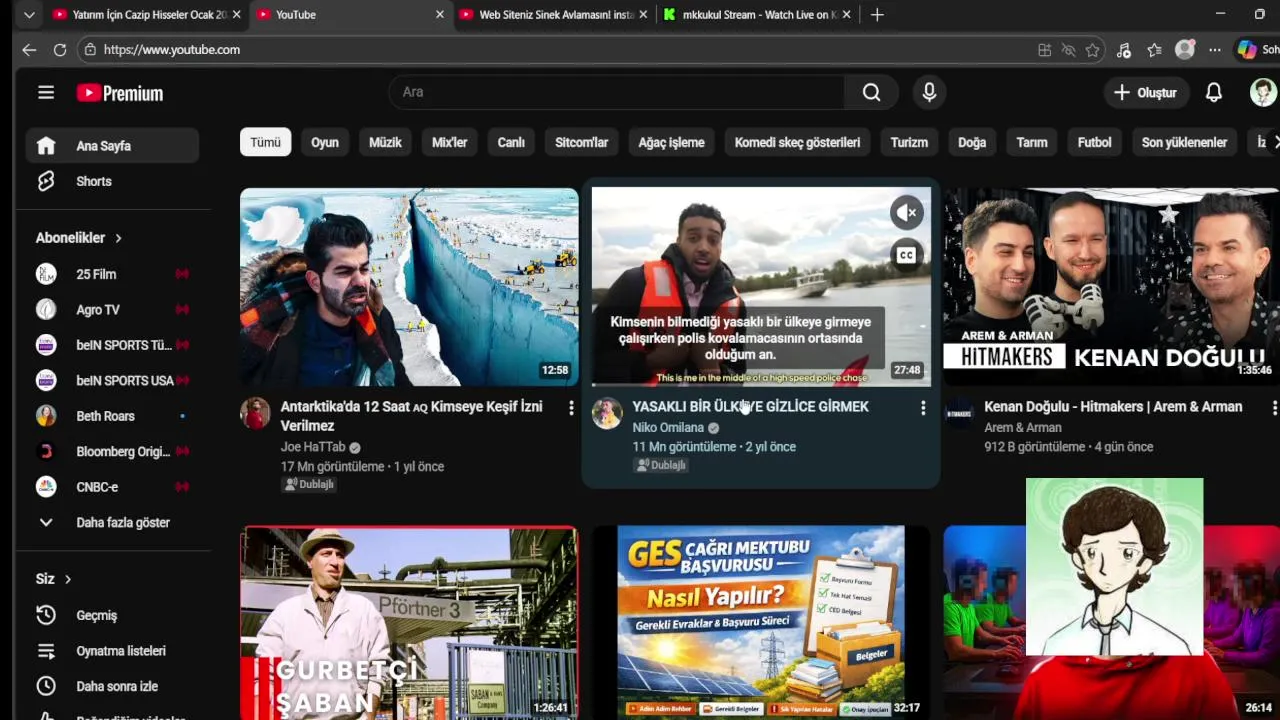Go back in browser
The height and width of the screenshot is (720, 1280).
[x=29, y=50]
